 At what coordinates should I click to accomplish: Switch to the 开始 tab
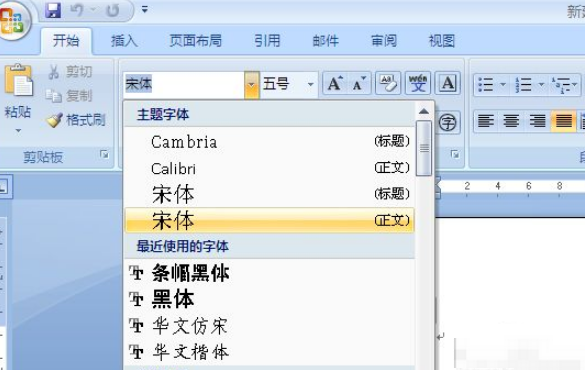point(66,41)
